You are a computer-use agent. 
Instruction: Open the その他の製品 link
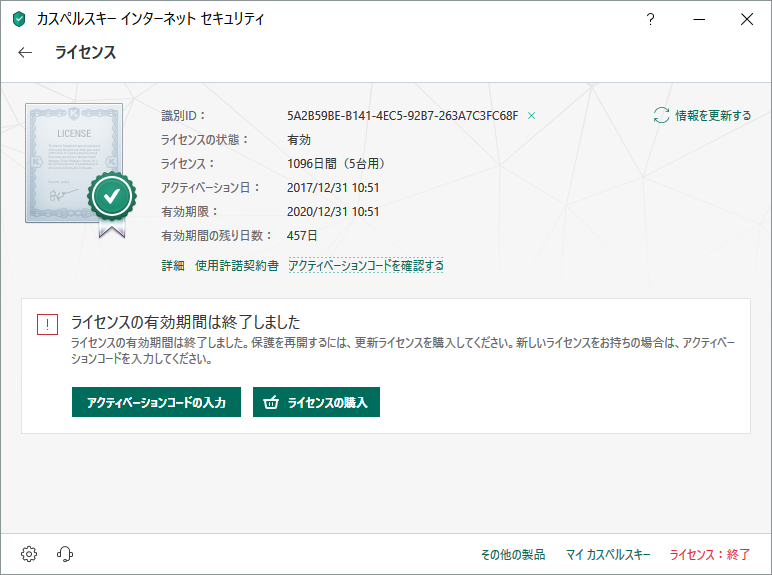coord(514,554)
